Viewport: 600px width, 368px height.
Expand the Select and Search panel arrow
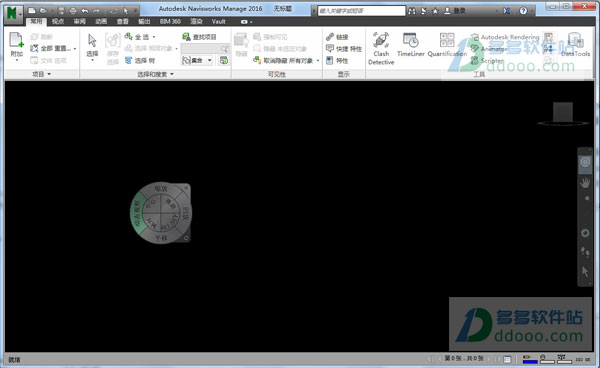point(172,74)
